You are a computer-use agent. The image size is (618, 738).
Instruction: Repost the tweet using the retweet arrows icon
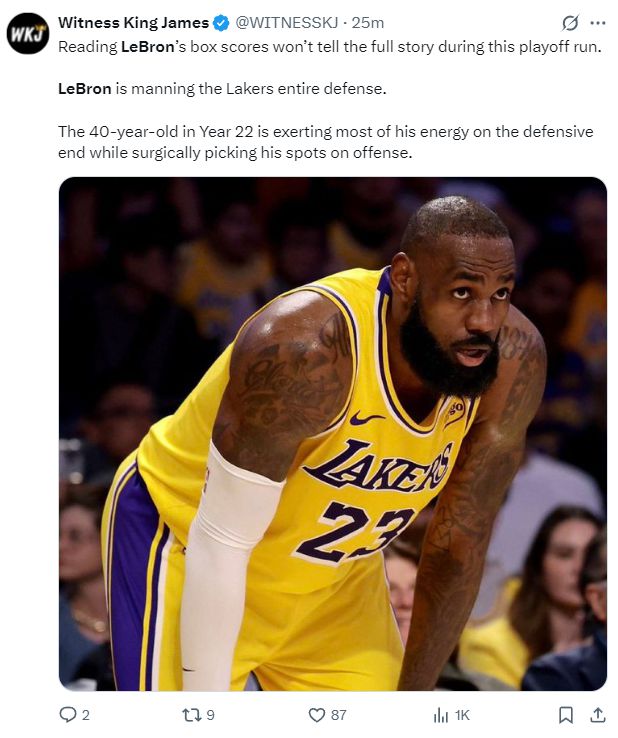coord(192,715)
